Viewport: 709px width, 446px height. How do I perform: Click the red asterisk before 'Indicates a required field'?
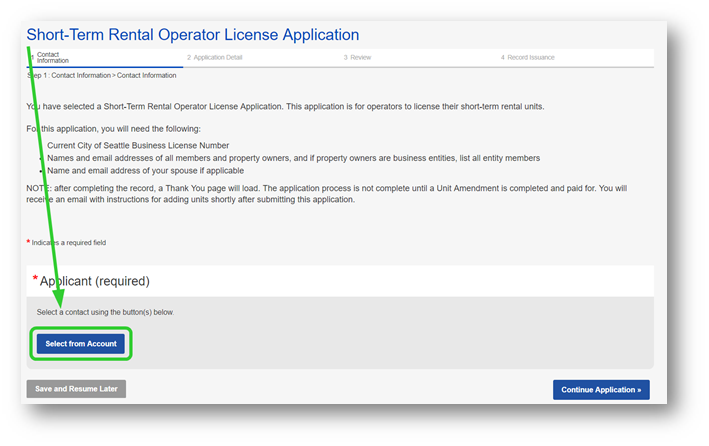28,241
